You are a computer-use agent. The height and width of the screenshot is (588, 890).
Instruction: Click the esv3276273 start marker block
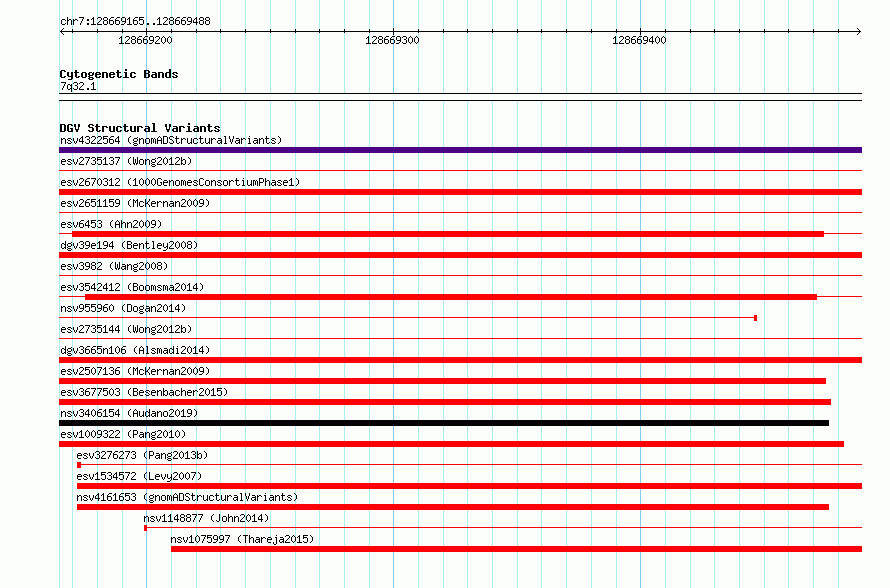click(79, 465)
